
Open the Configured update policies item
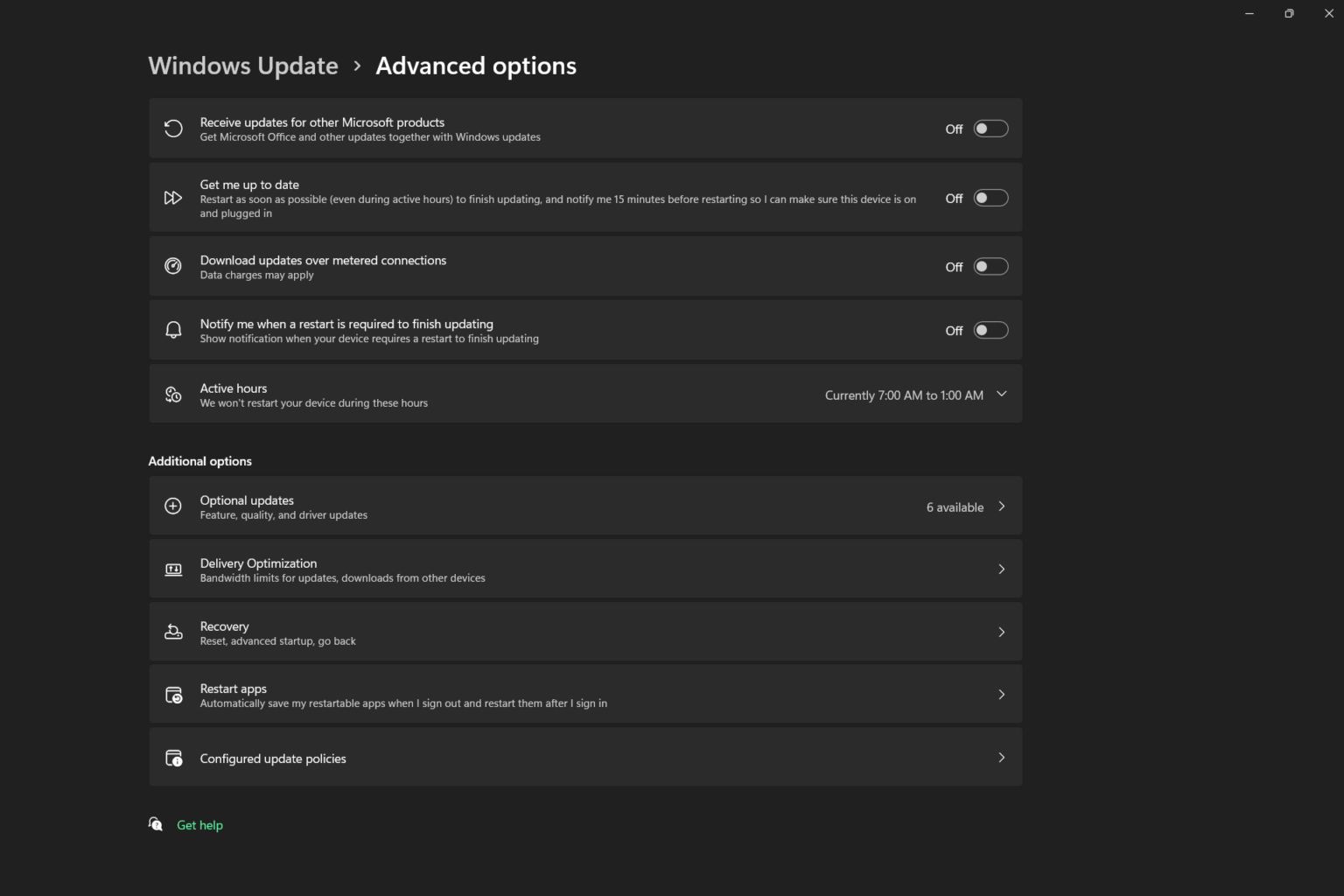pyautogui.click(x=273, y=759)
